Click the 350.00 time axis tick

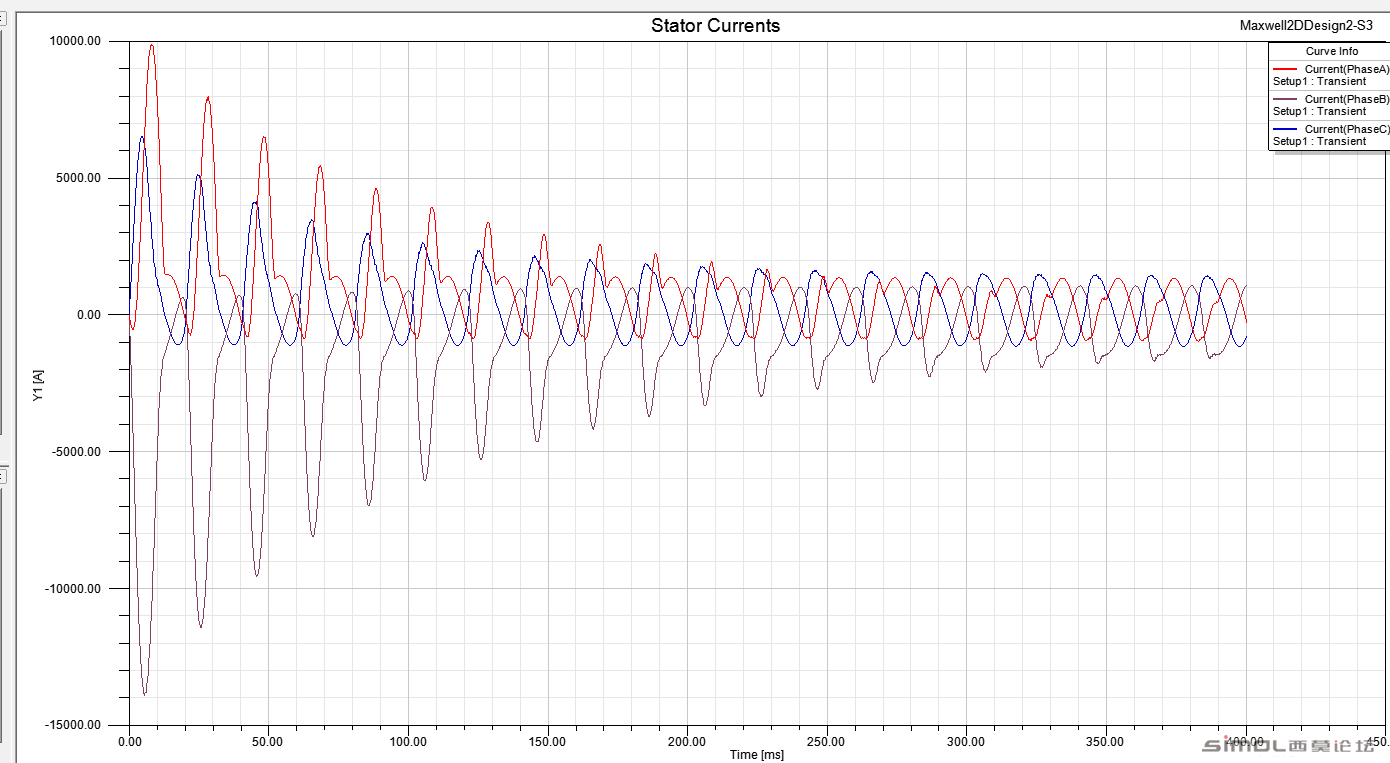point(1105,742)
